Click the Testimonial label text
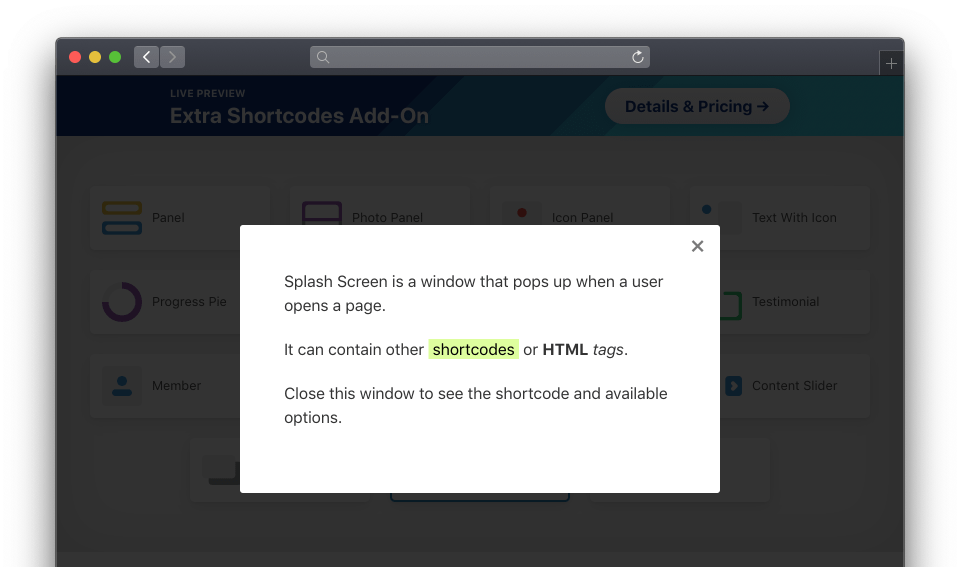This screenshot has width=960, height=567. (x=785, y=302)
